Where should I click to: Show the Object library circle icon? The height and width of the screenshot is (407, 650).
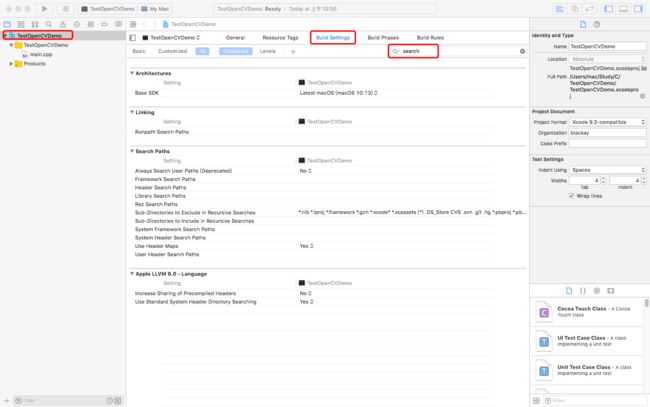597,291
